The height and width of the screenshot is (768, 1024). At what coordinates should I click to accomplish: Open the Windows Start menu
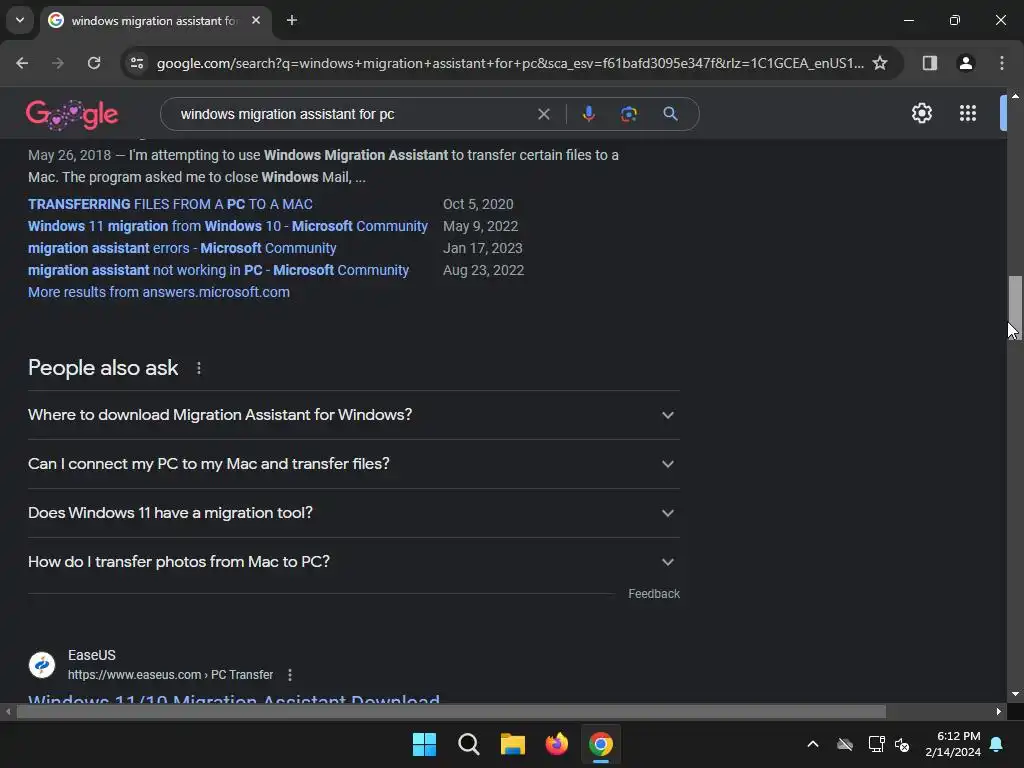coord(424,744)
